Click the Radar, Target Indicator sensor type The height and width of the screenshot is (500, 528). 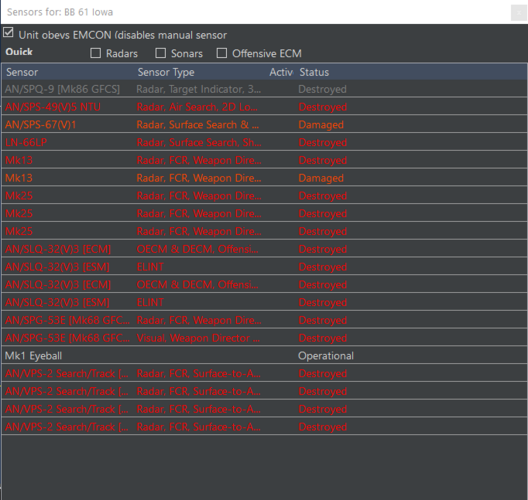(x=199, y=89)
